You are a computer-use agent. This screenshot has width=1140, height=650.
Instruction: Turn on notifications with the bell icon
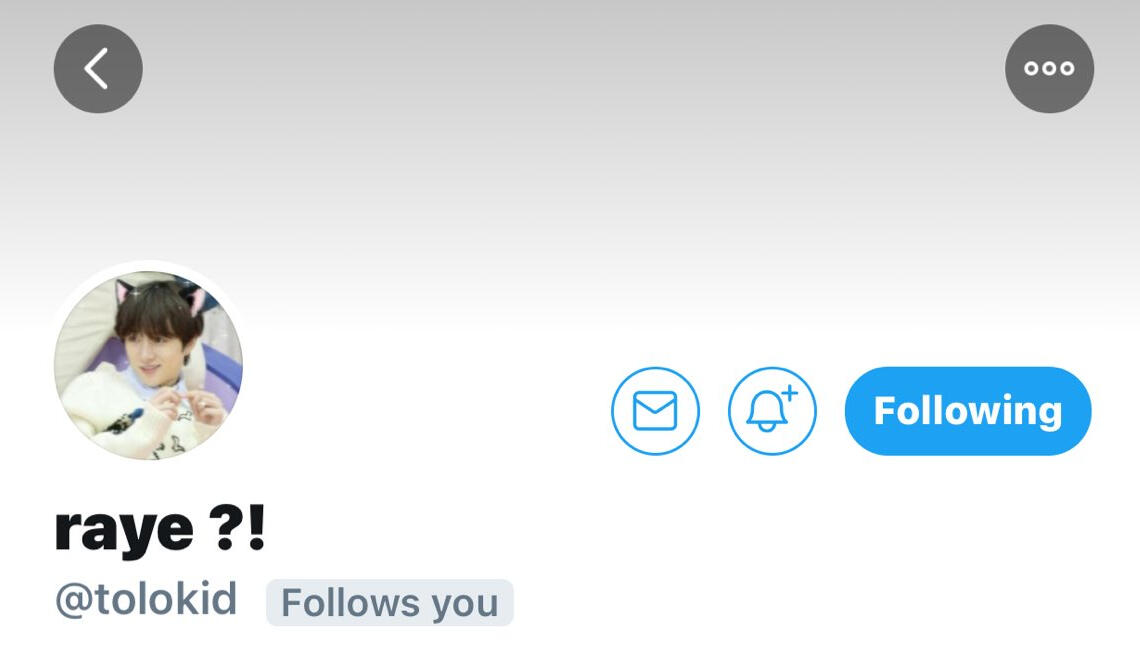tap(772, 411)
